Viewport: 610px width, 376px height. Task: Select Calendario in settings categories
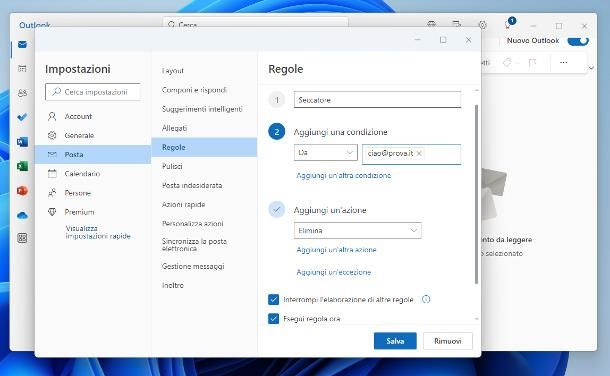click(x=93, y=173)
